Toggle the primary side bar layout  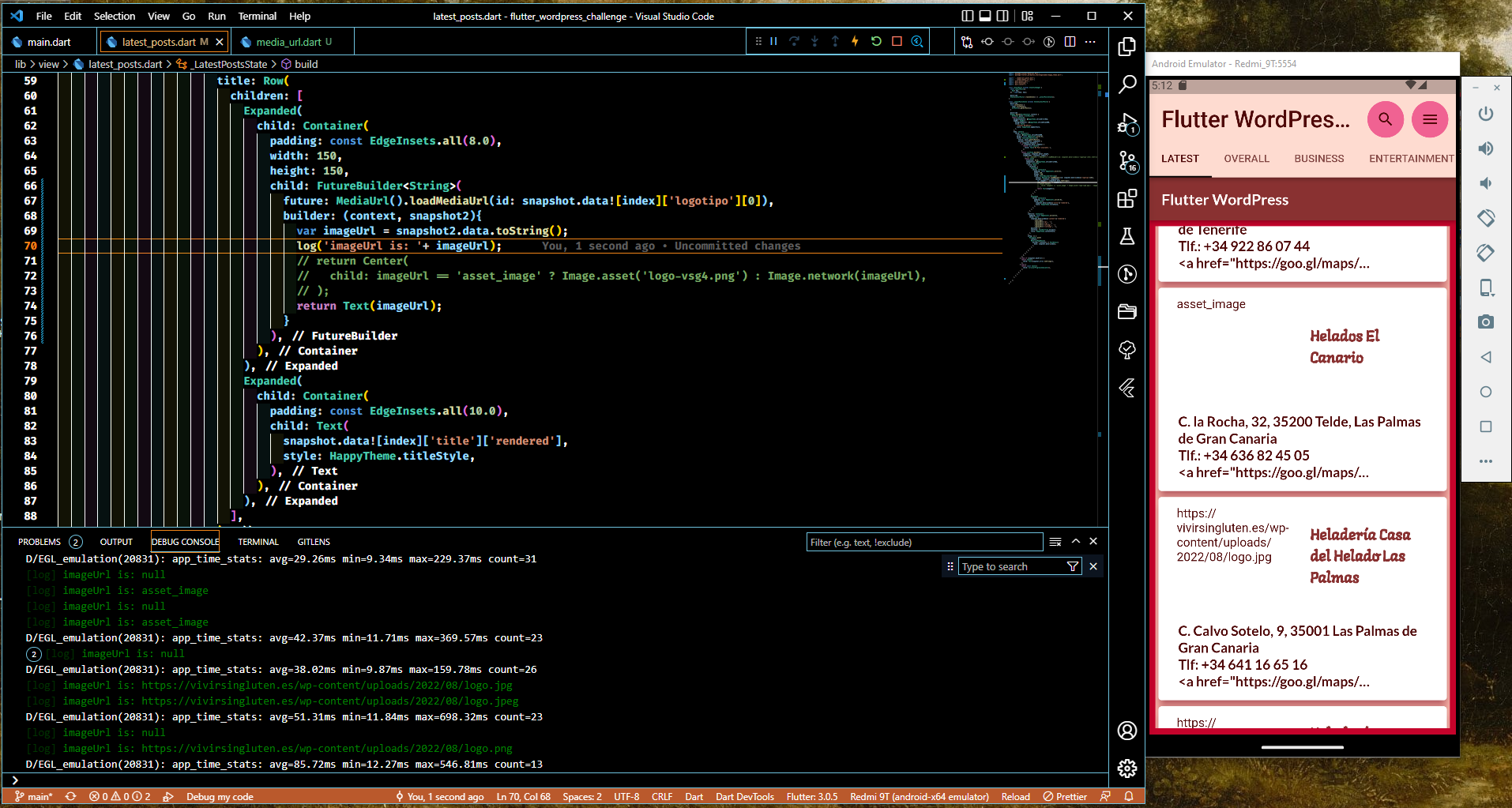pos(968,16)
